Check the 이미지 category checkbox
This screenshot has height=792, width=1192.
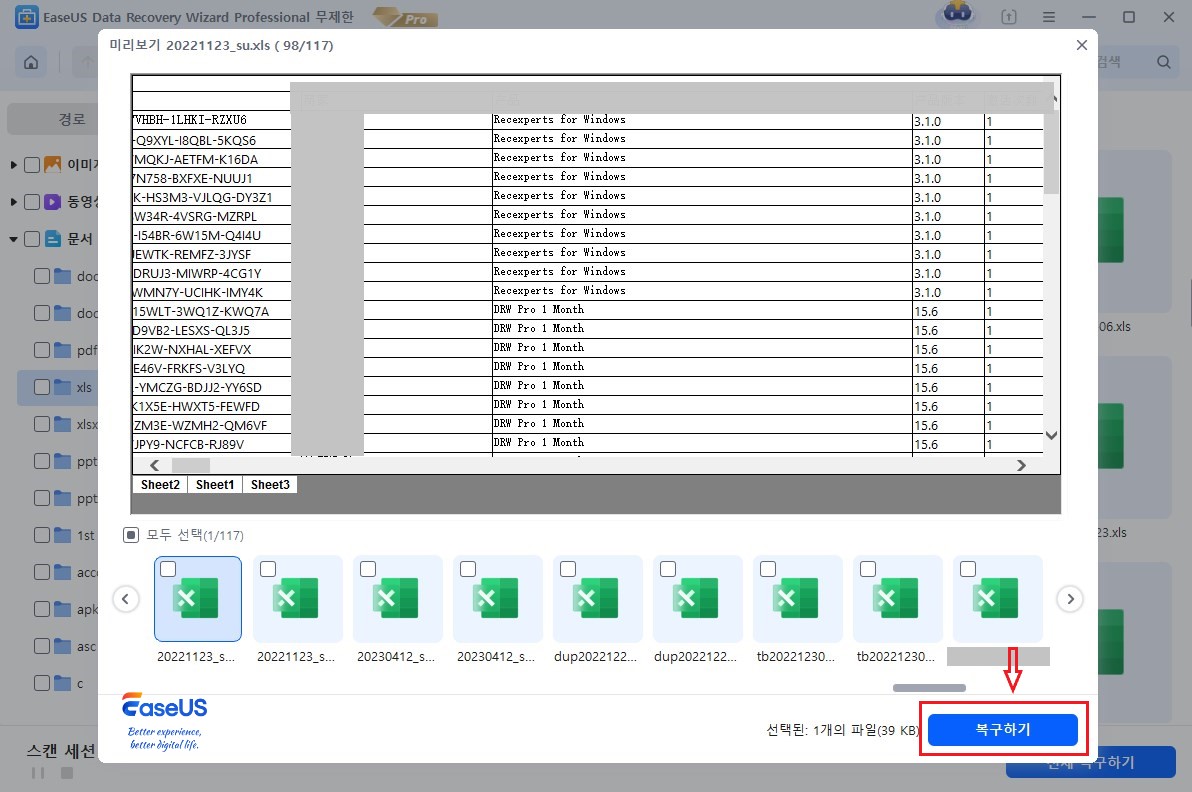pyautogui.click(x=32, y=164)
